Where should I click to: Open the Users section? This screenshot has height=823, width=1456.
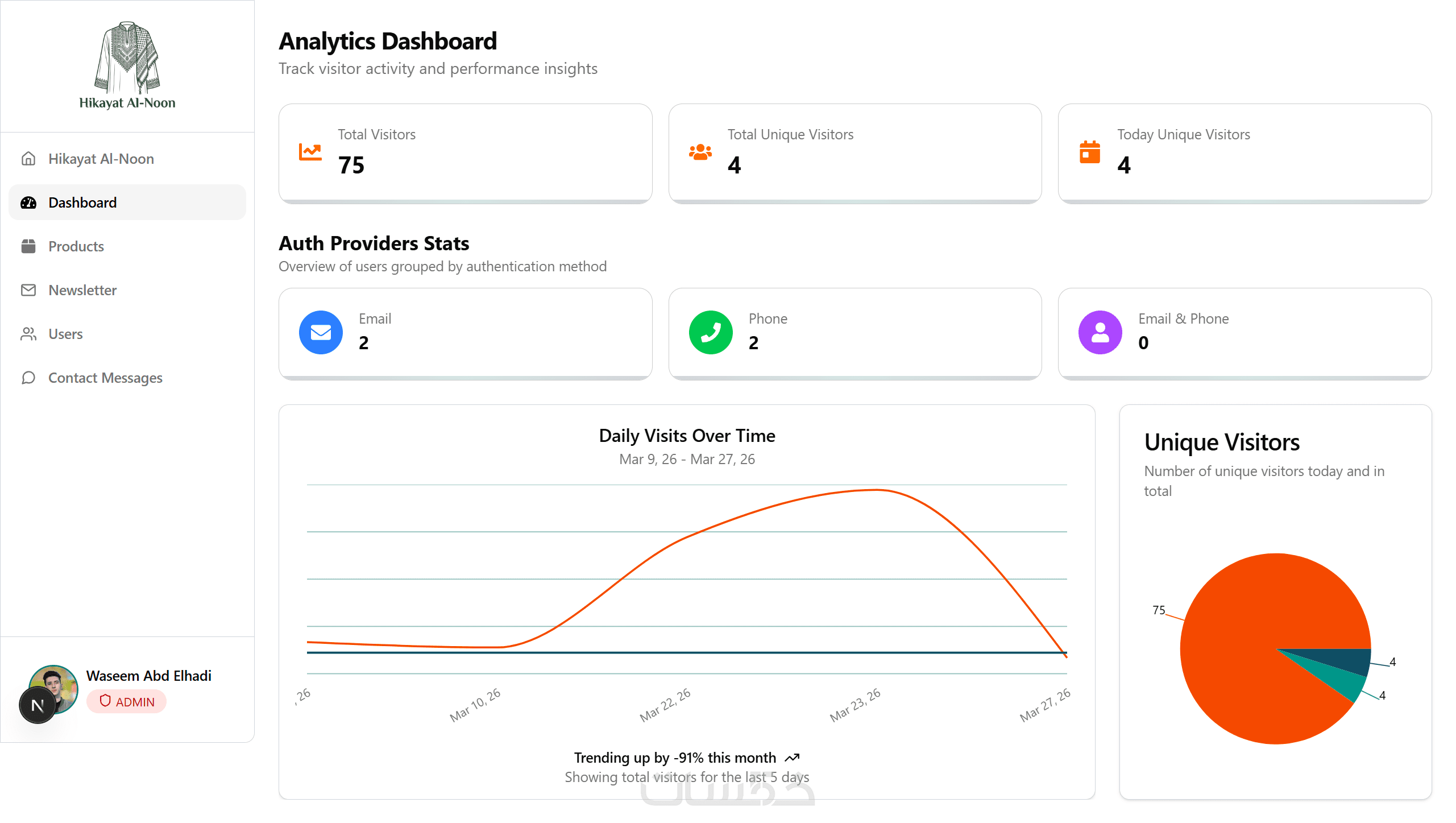pos(65,334)
